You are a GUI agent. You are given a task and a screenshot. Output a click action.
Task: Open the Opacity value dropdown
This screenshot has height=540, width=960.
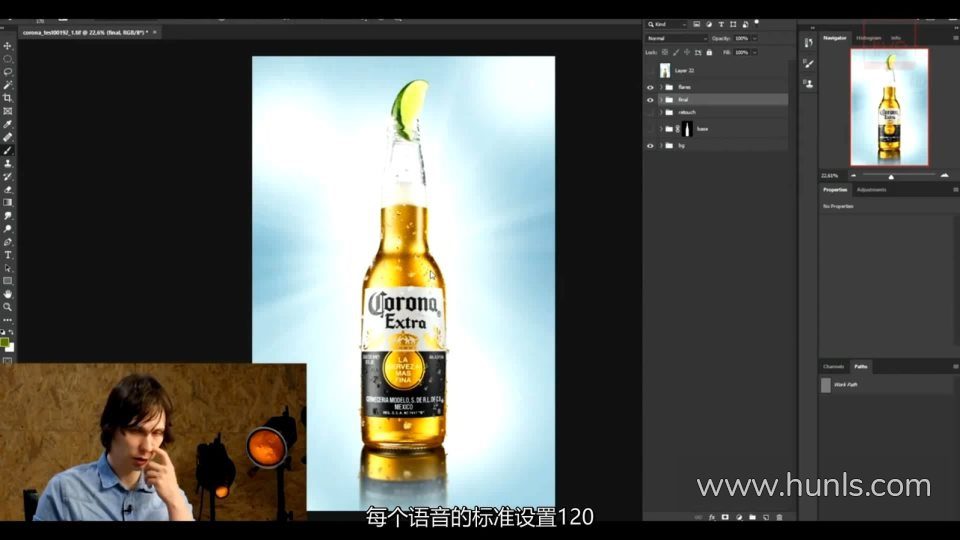coord(754,39)
